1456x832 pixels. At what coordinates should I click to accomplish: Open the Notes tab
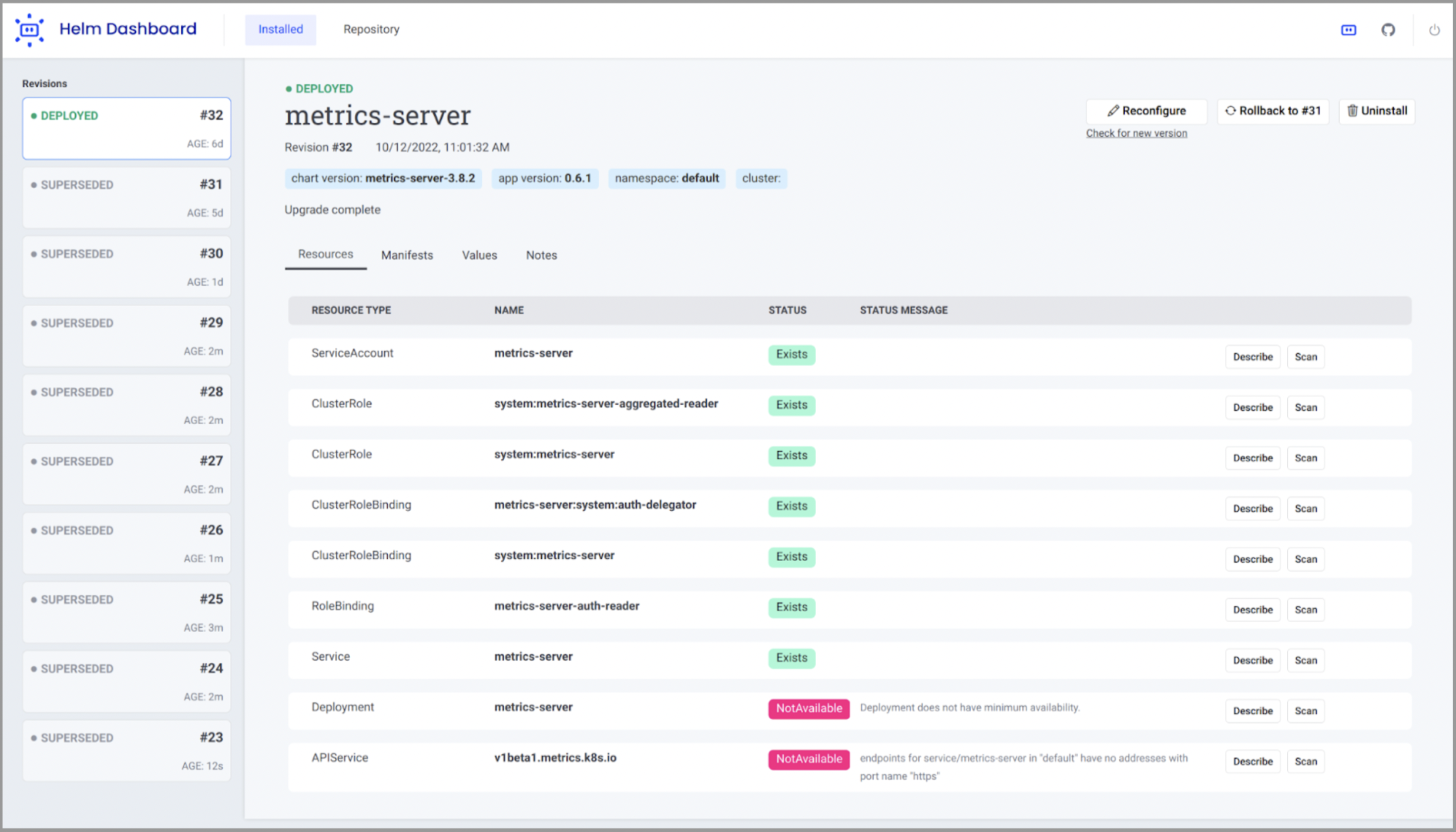tap(541, 255)
